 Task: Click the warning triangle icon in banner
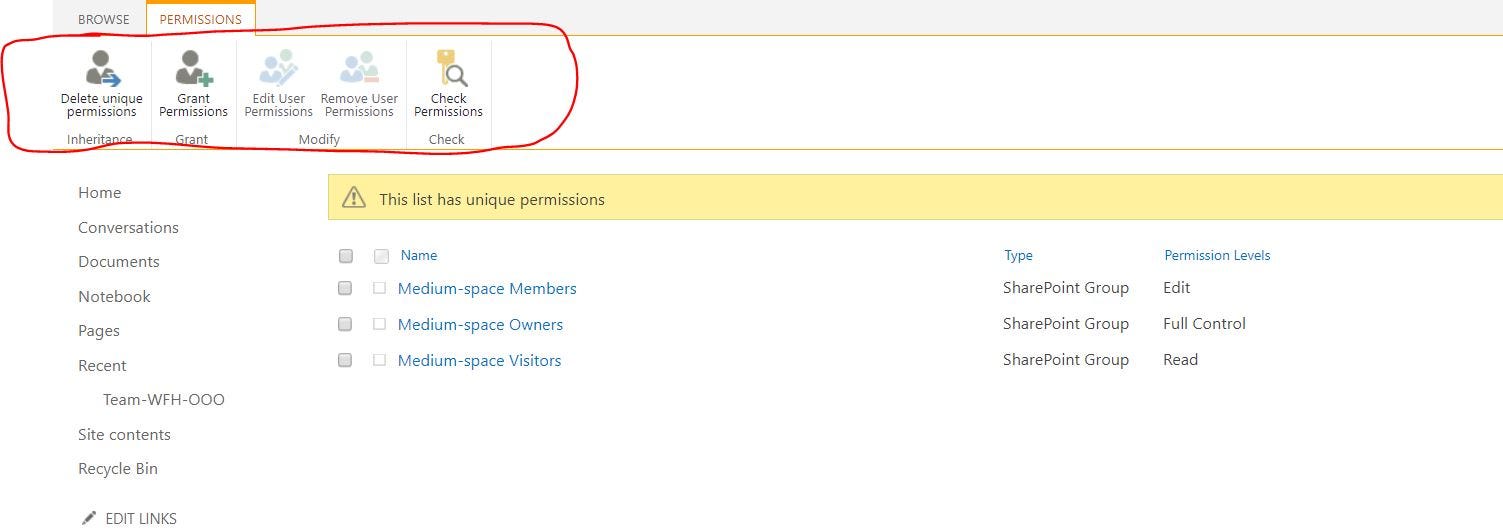(354, 198)
